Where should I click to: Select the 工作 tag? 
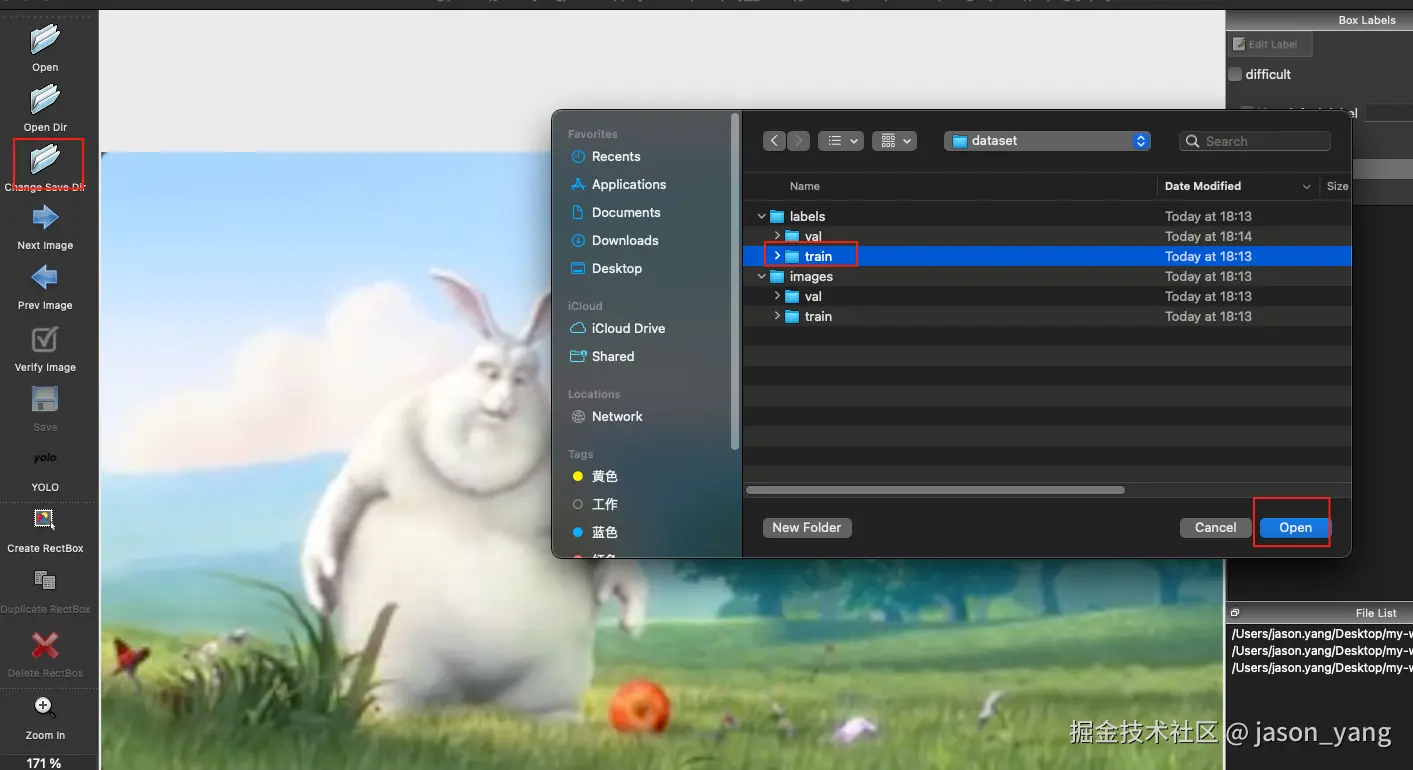click(604, 505)
